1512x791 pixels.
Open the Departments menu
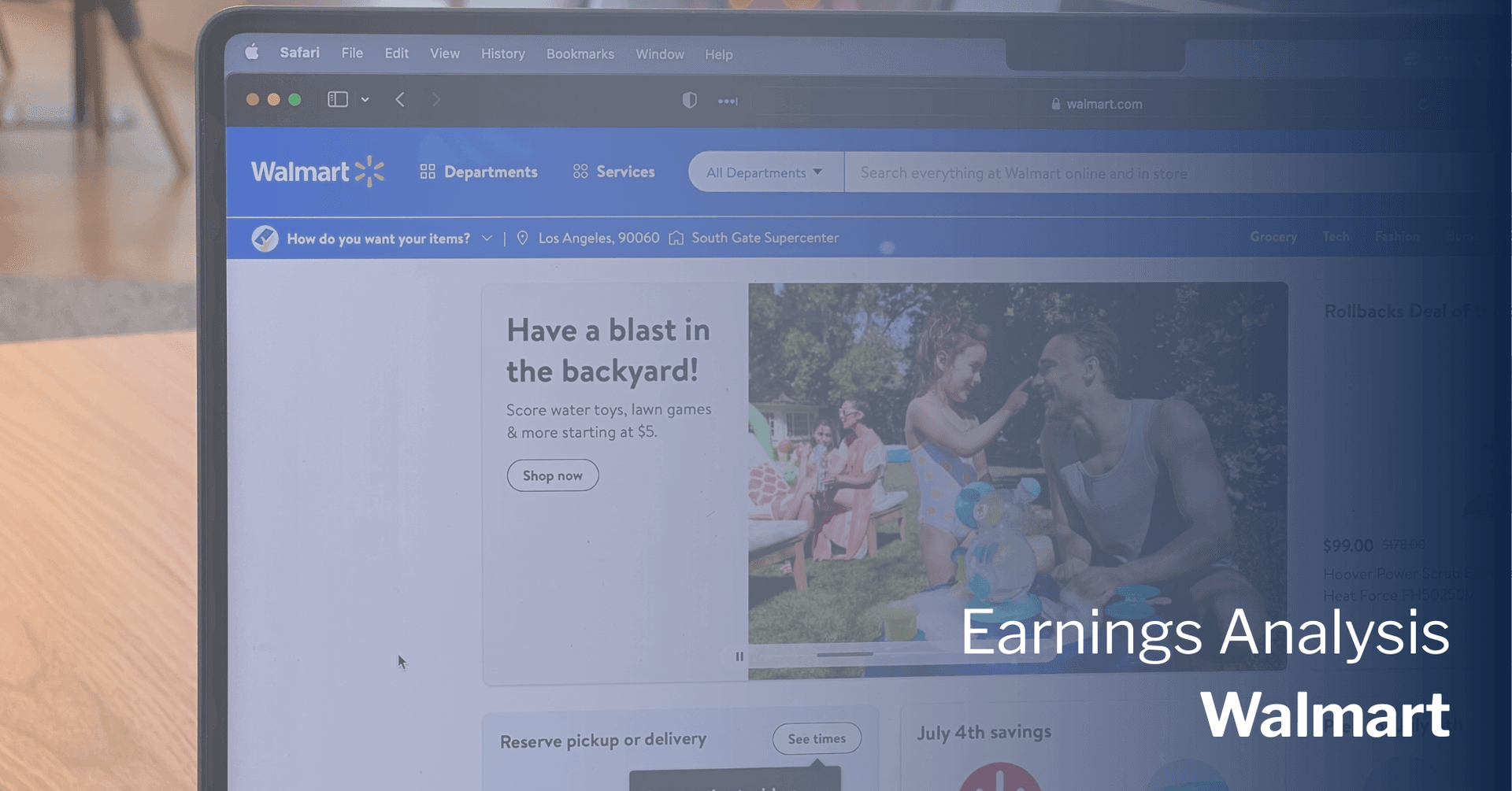478,172
